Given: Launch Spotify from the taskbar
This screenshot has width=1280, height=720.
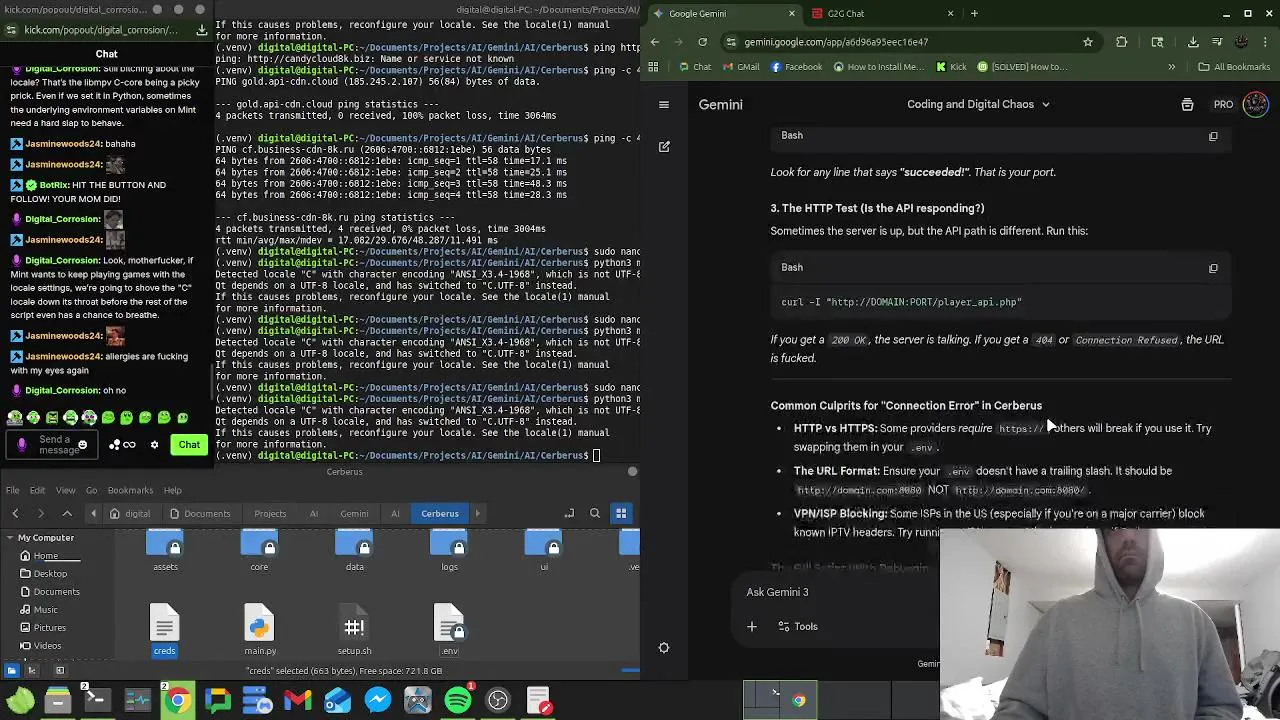Looking at the screenshot, I should click(x=458, y=700).
